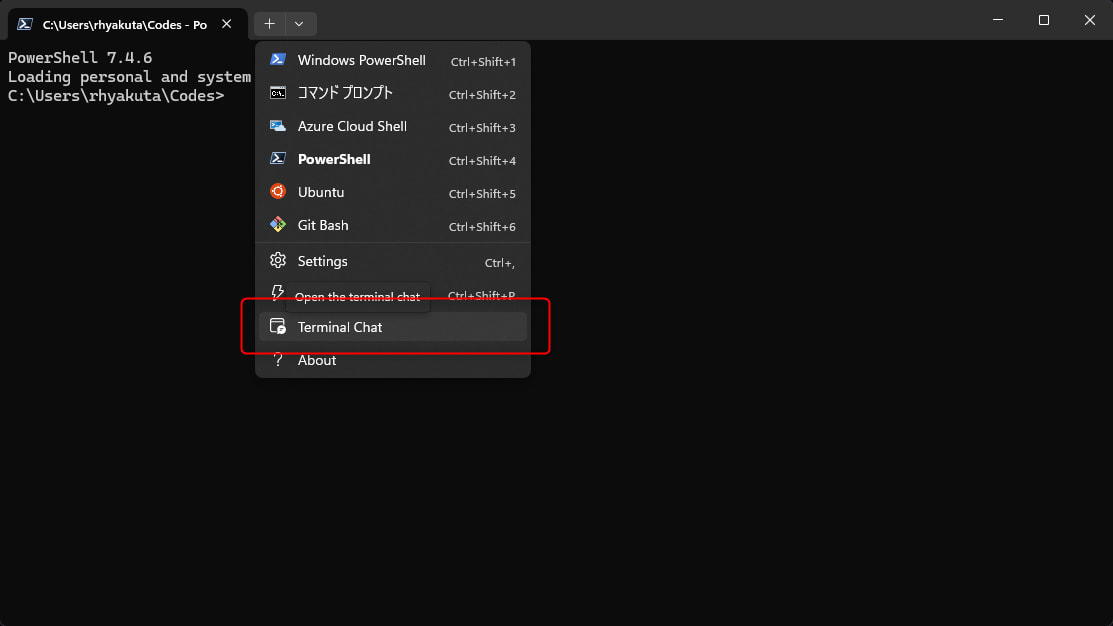This screenshot has height=626, width=1113.
Task: Close the Windows Terminal window
Action: 1090,20
